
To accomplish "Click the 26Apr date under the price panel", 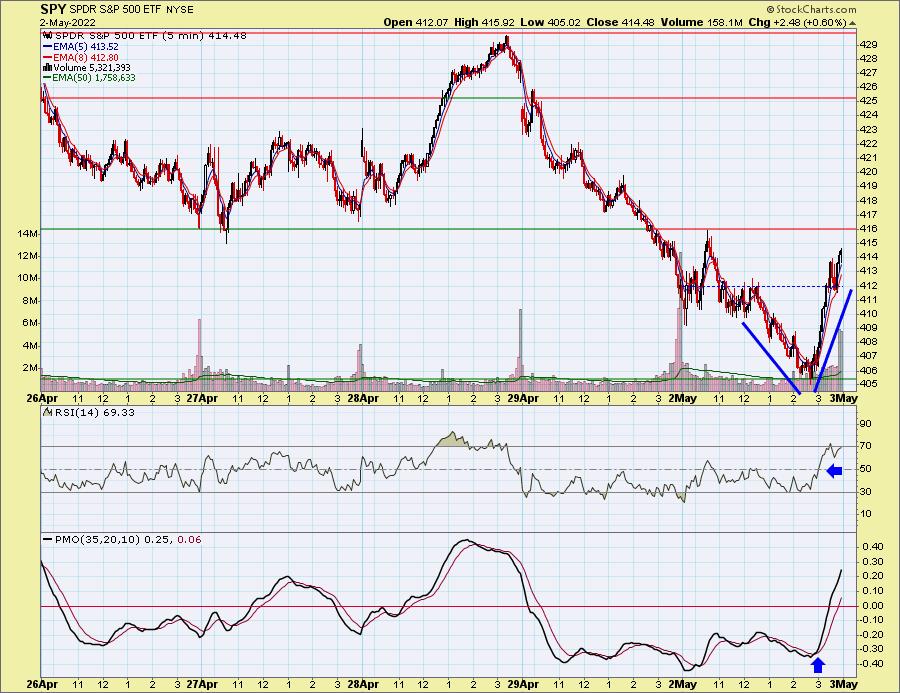I will pos(42,397).
